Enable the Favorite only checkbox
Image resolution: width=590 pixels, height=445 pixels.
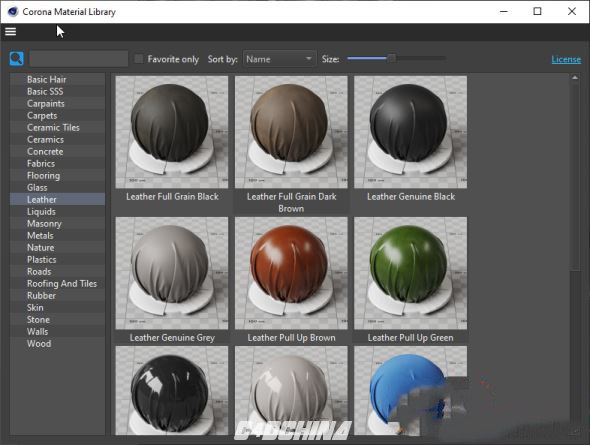pyautogui.click(x=138, y=59)
